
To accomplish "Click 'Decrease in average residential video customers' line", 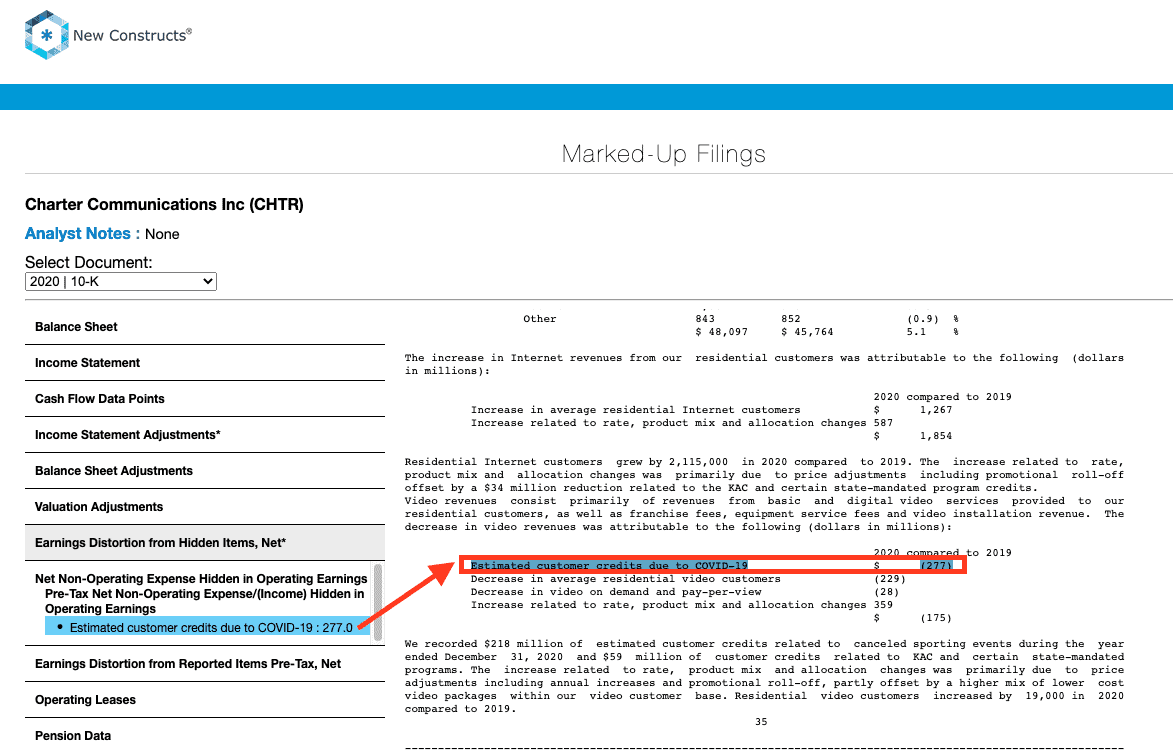I will pyautogui.click(x=625, y=579).
